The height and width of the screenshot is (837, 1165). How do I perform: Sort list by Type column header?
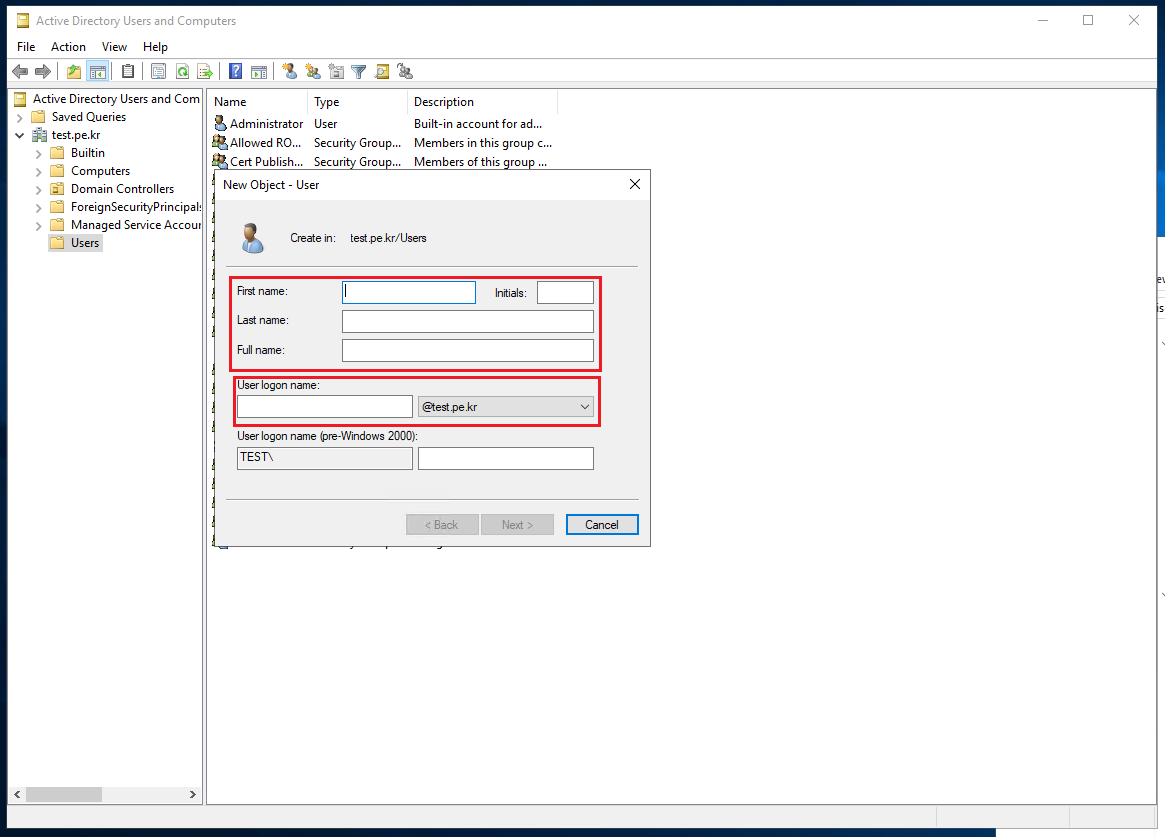coord(358,102)
